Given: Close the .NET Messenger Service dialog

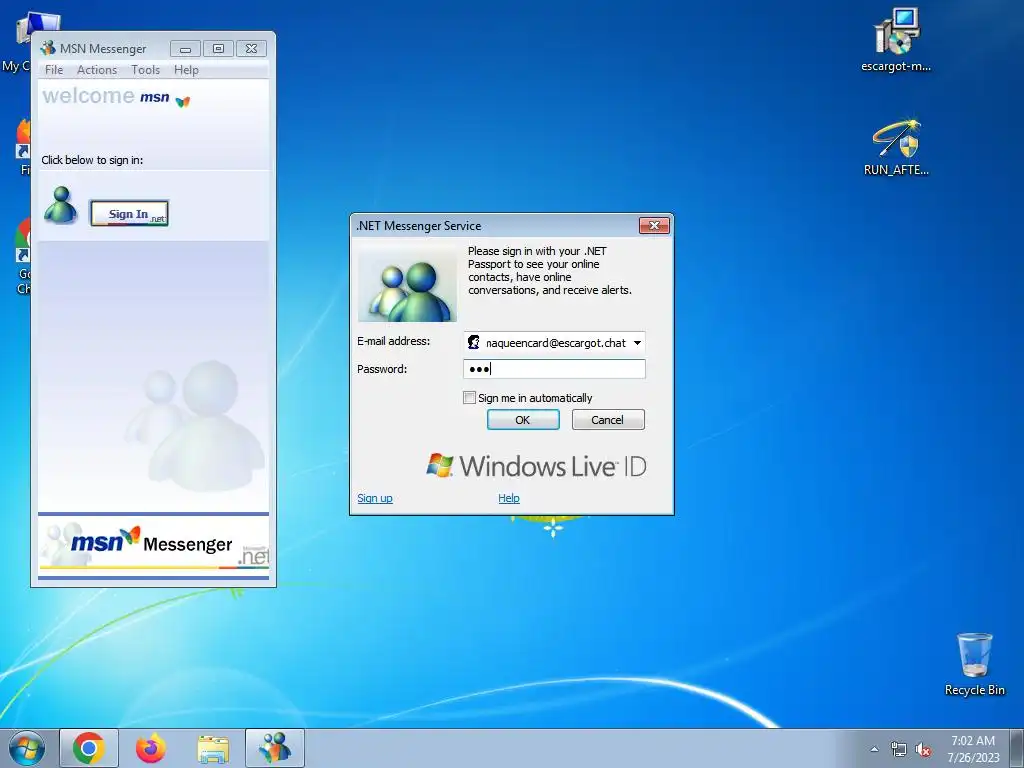Looking at the screenshot, I should (654, 225).
